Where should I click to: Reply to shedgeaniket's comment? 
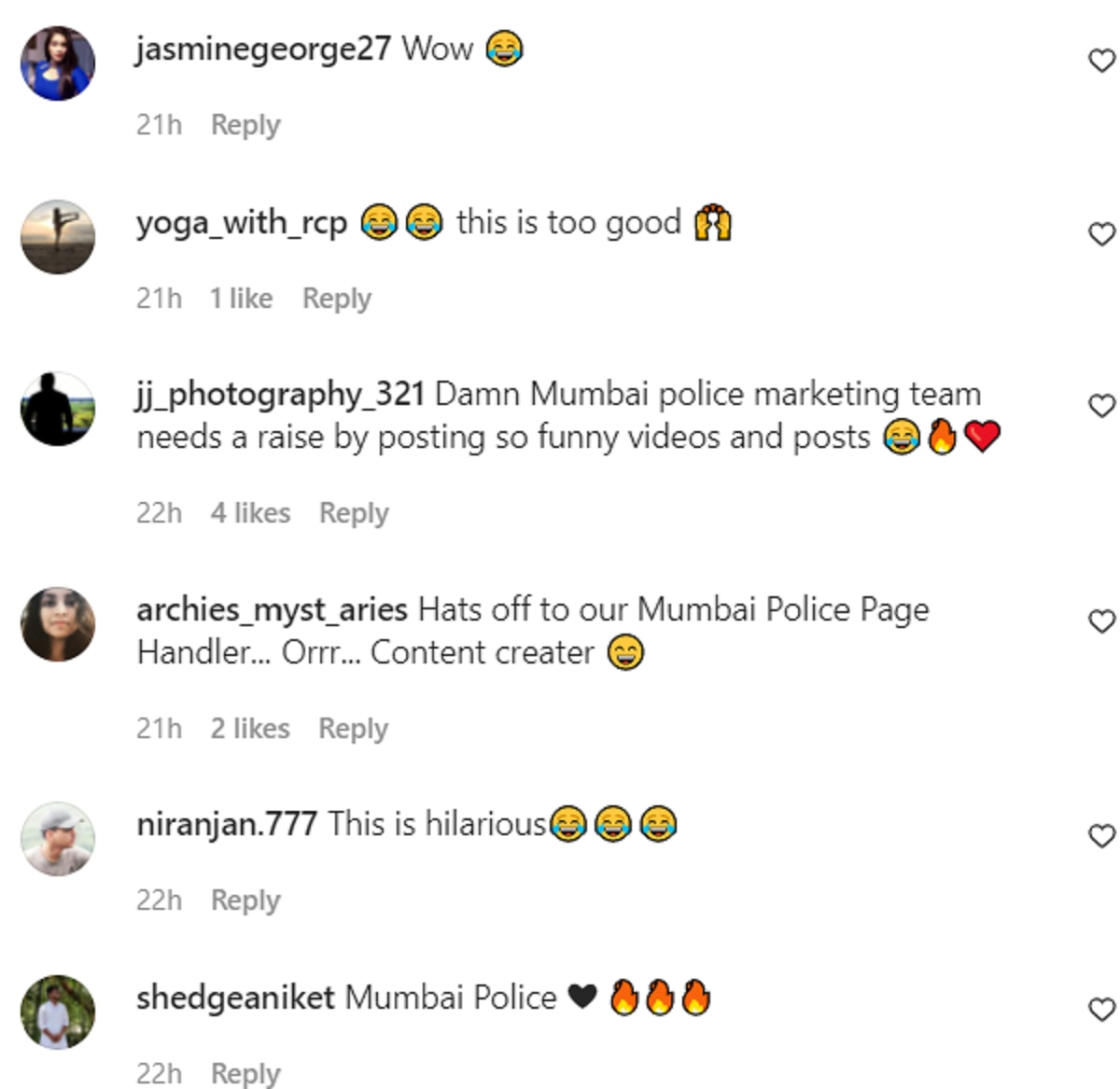pos(245,1073)
